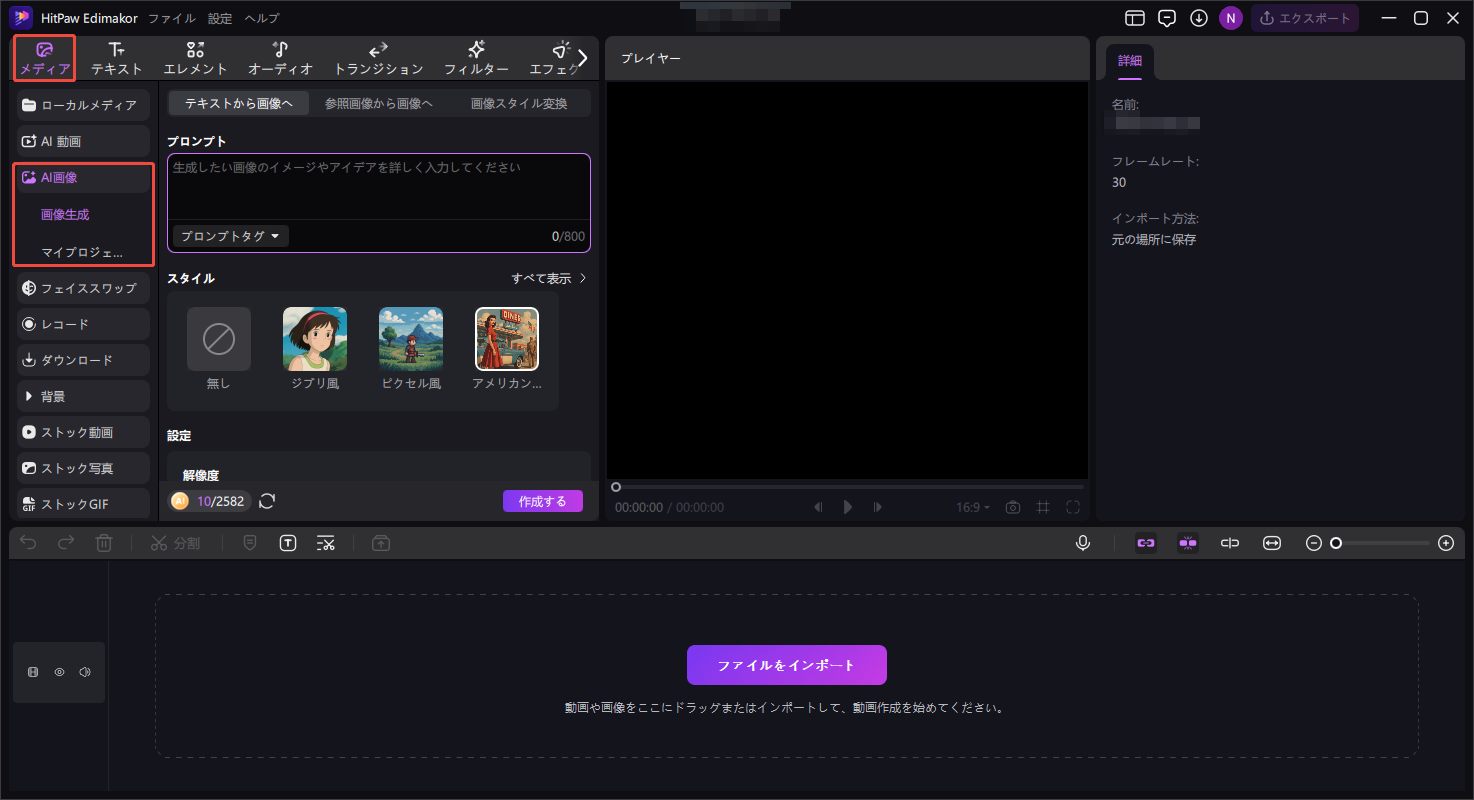Open the user account avatar N
This screenshot has height=800, width=1474.
pyautogui.click(x=1231, y=18)
